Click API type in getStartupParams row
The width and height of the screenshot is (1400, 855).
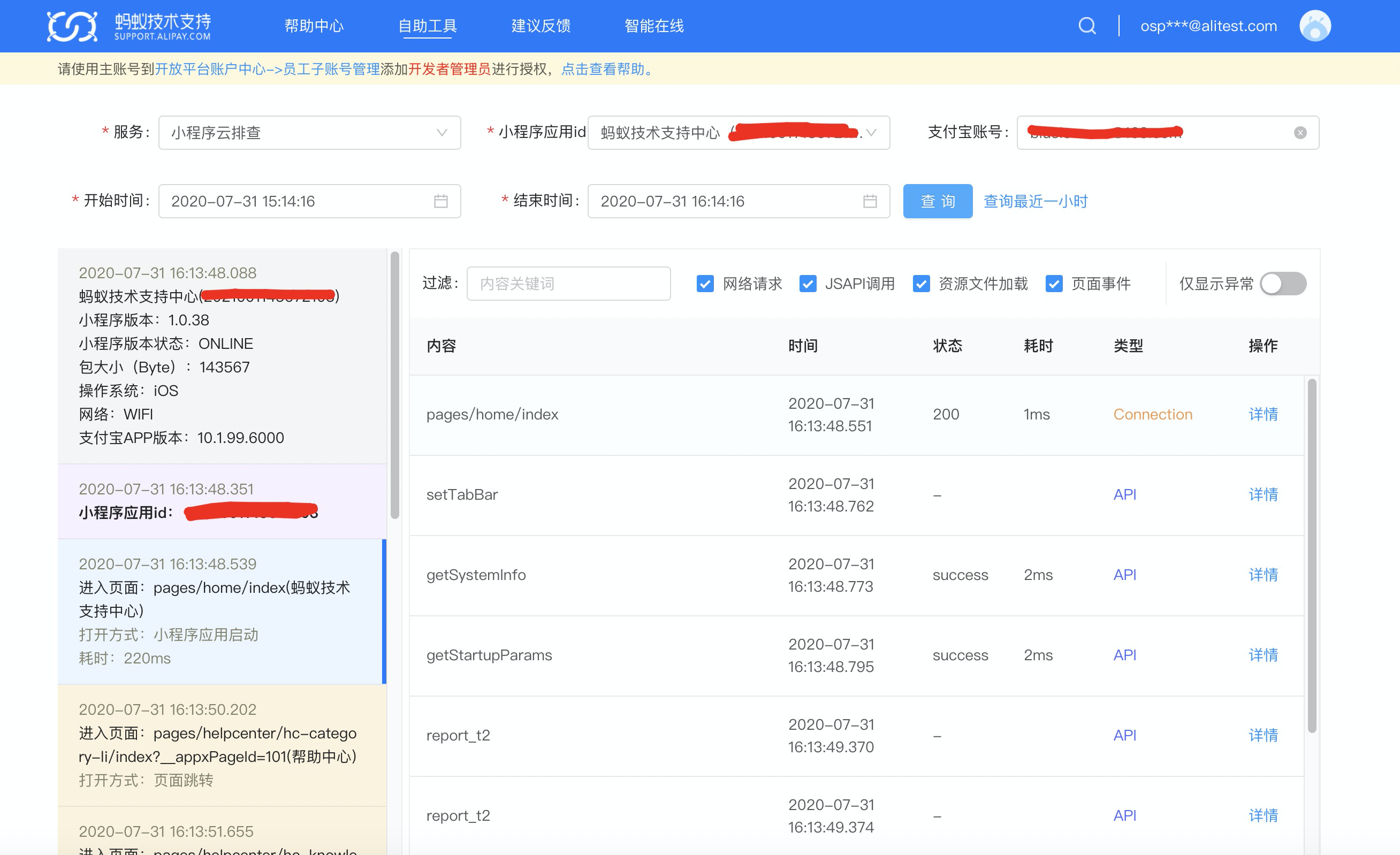click(1124, 654)
